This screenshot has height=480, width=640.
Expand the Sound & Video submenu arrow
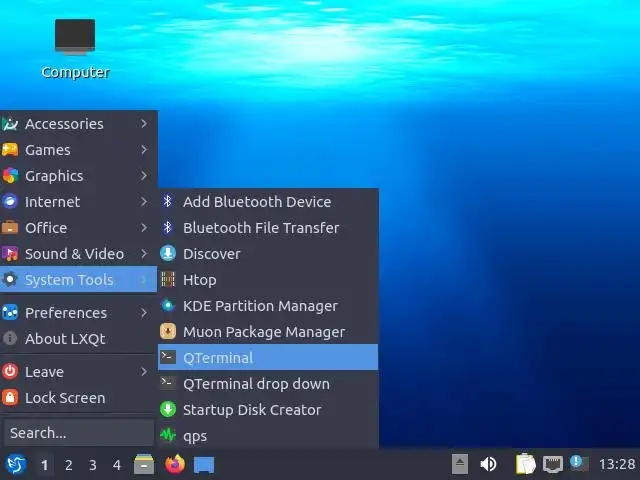tap(144, 253)
